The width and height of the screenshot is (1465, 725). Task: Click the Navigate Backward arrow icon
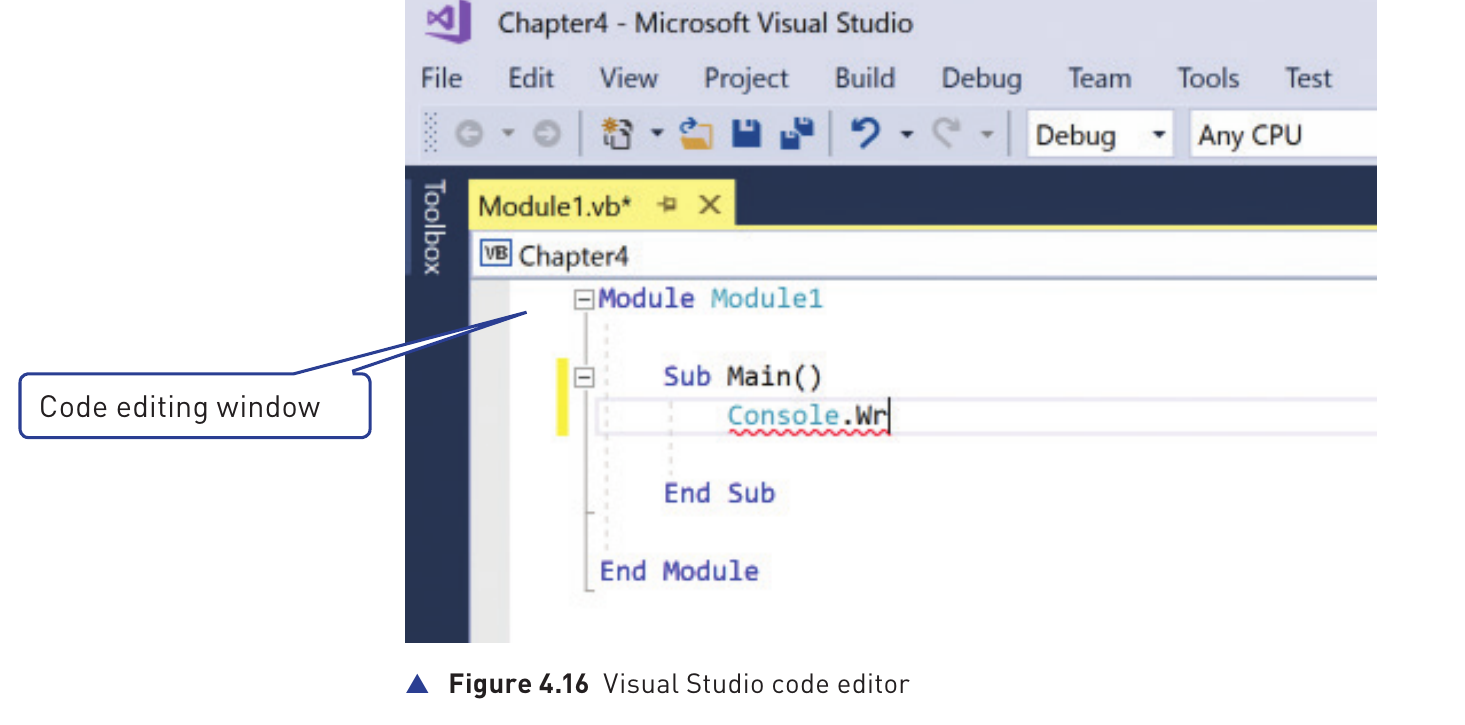point(469,135)
